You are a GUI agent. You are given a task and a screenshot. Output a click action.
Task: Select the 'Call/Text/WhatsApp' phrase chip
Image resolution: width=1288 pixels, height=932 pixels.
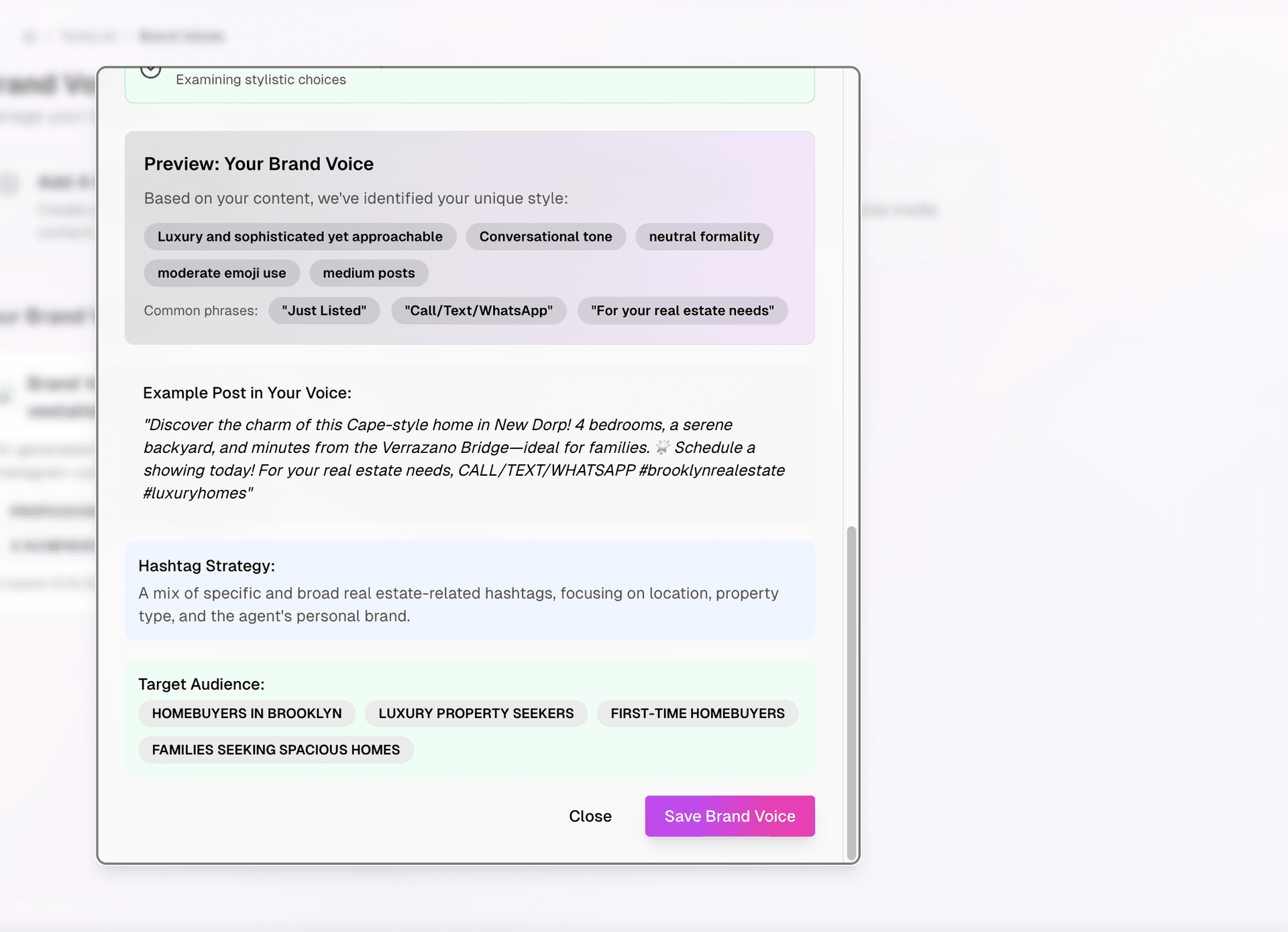pos(478,310)
